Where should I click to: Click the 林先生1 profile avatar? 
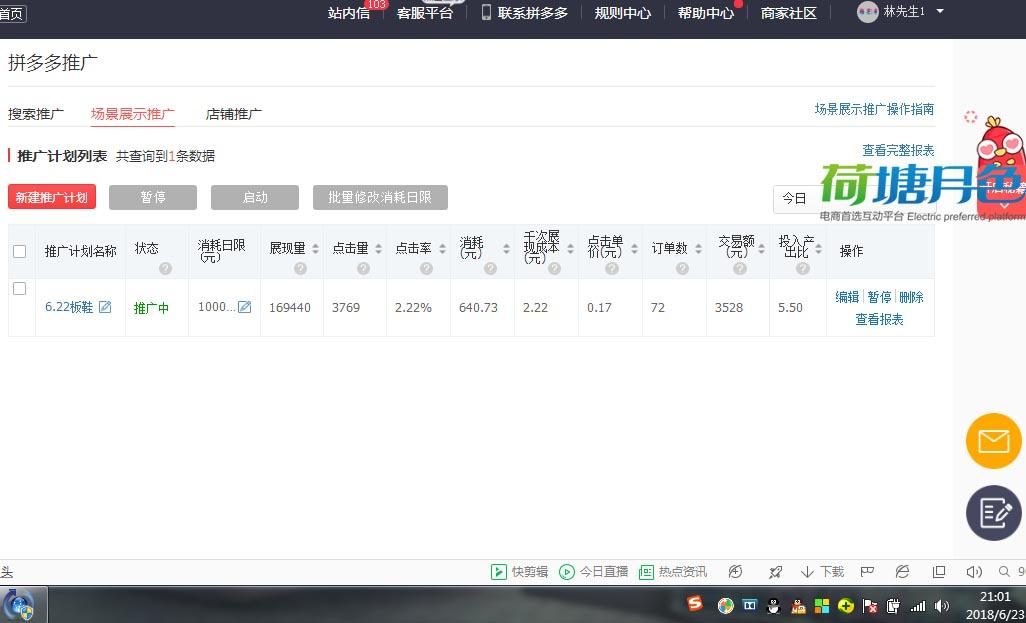(x=867, y=12)
